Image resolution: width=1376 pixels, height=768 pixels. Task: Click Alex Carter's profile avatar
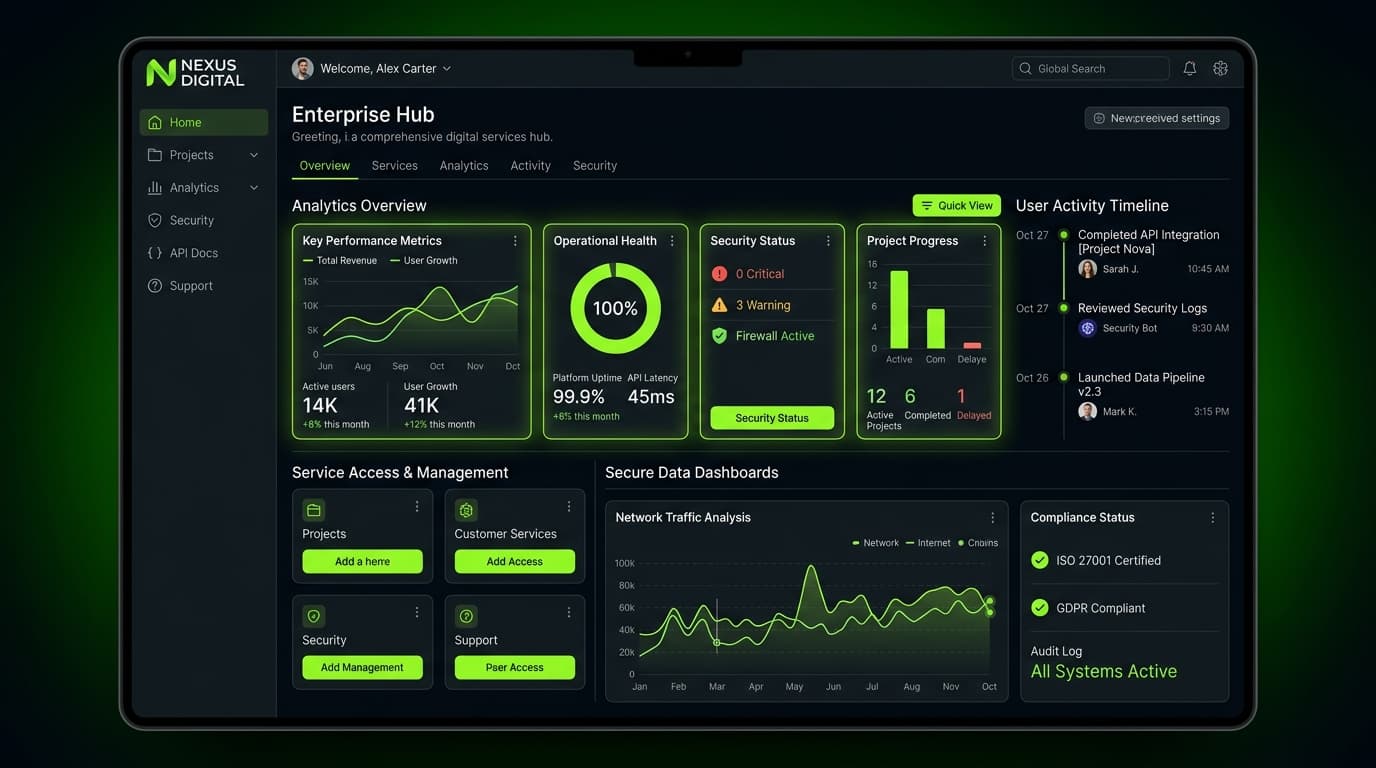[302, 68]
